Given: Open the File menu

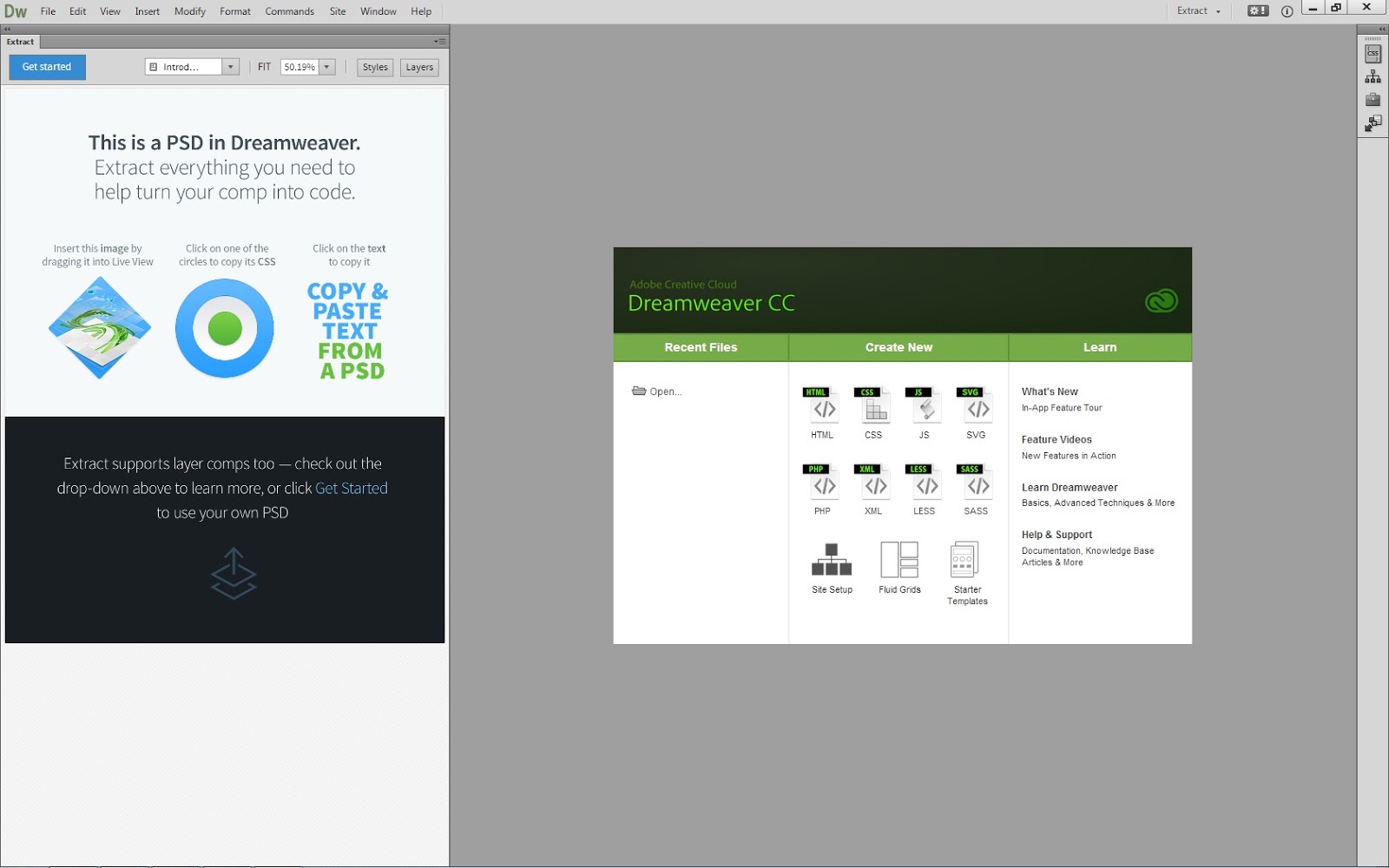Looking at the screenshot, I should (x=48, y=11).
